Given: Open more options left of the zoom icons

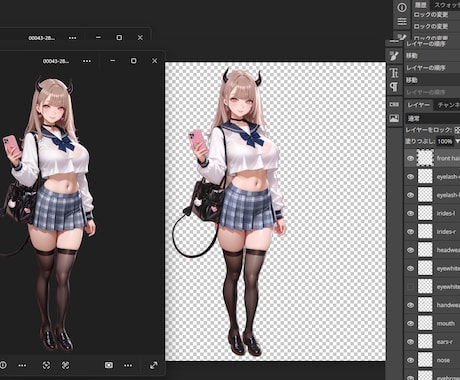Looking at the screenshot, I should click(22, 366).
